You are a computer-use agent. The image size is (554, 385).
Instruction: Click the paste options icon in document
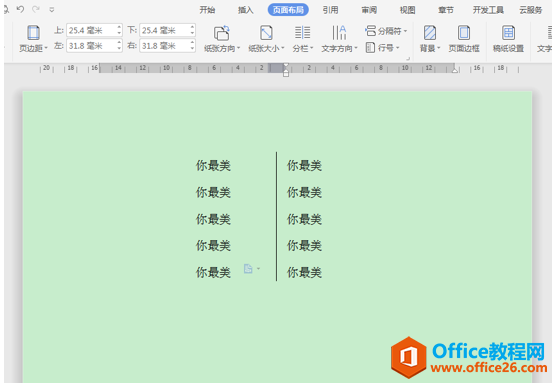248,269
